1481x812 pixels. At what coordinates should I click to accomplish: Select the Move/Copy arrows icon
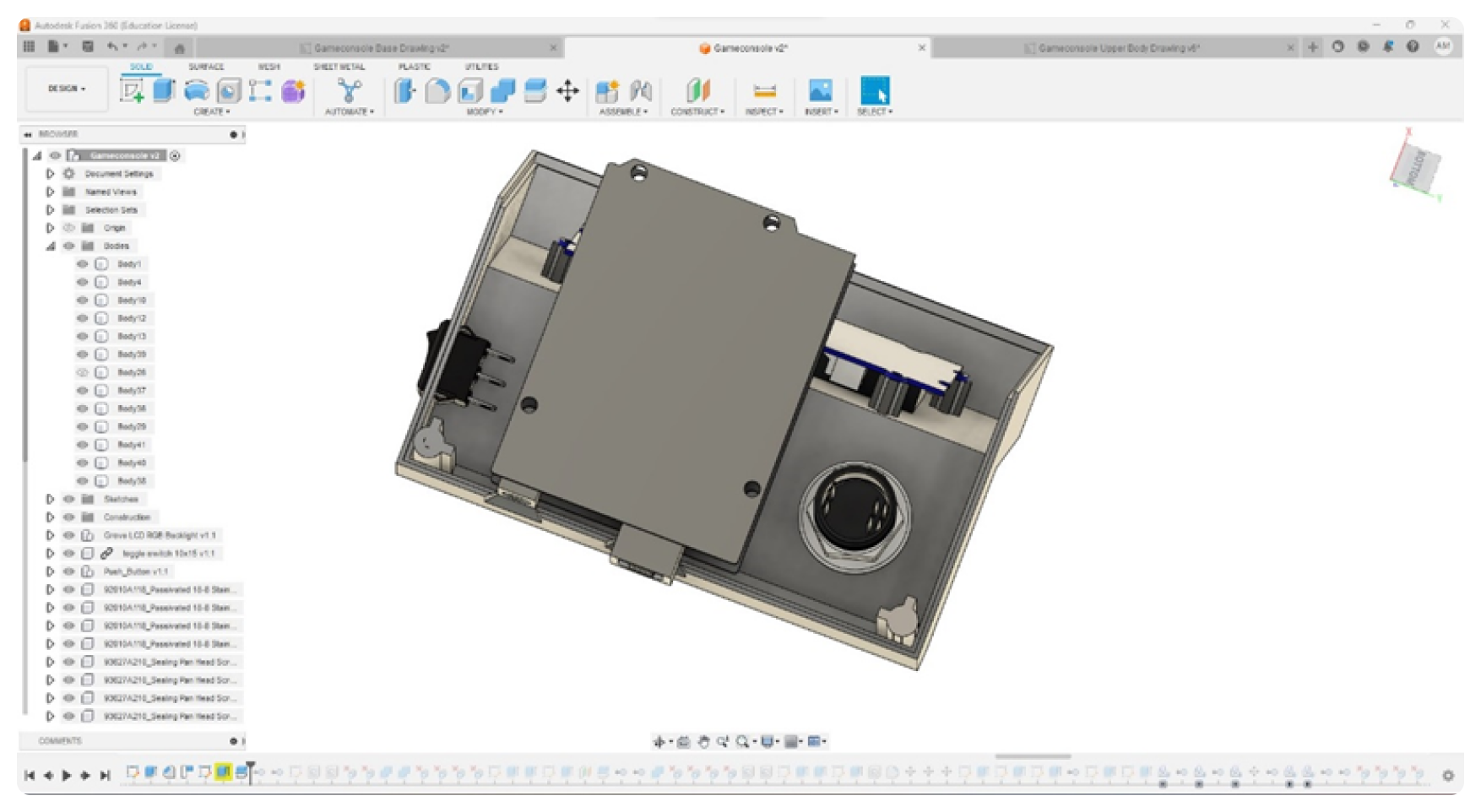pos(567,90)
